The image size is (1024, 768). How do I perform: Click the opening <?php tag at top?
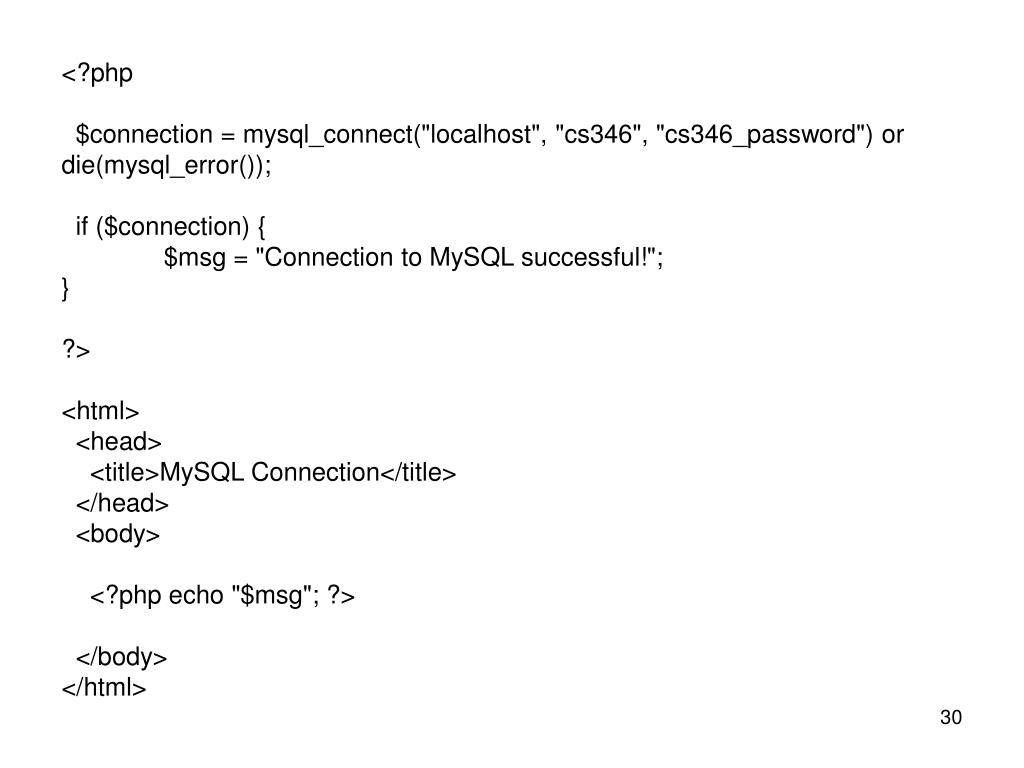(x=97, y=73)
